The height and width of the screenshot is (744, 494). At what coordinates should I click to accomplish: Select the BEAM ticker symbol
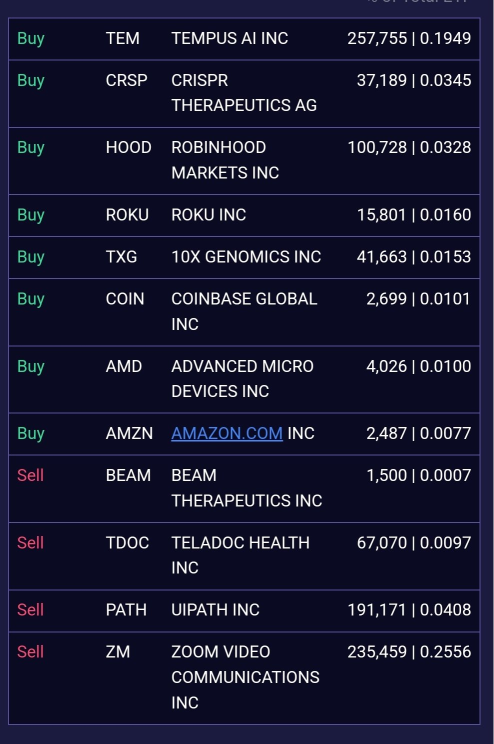click(128, 475)
